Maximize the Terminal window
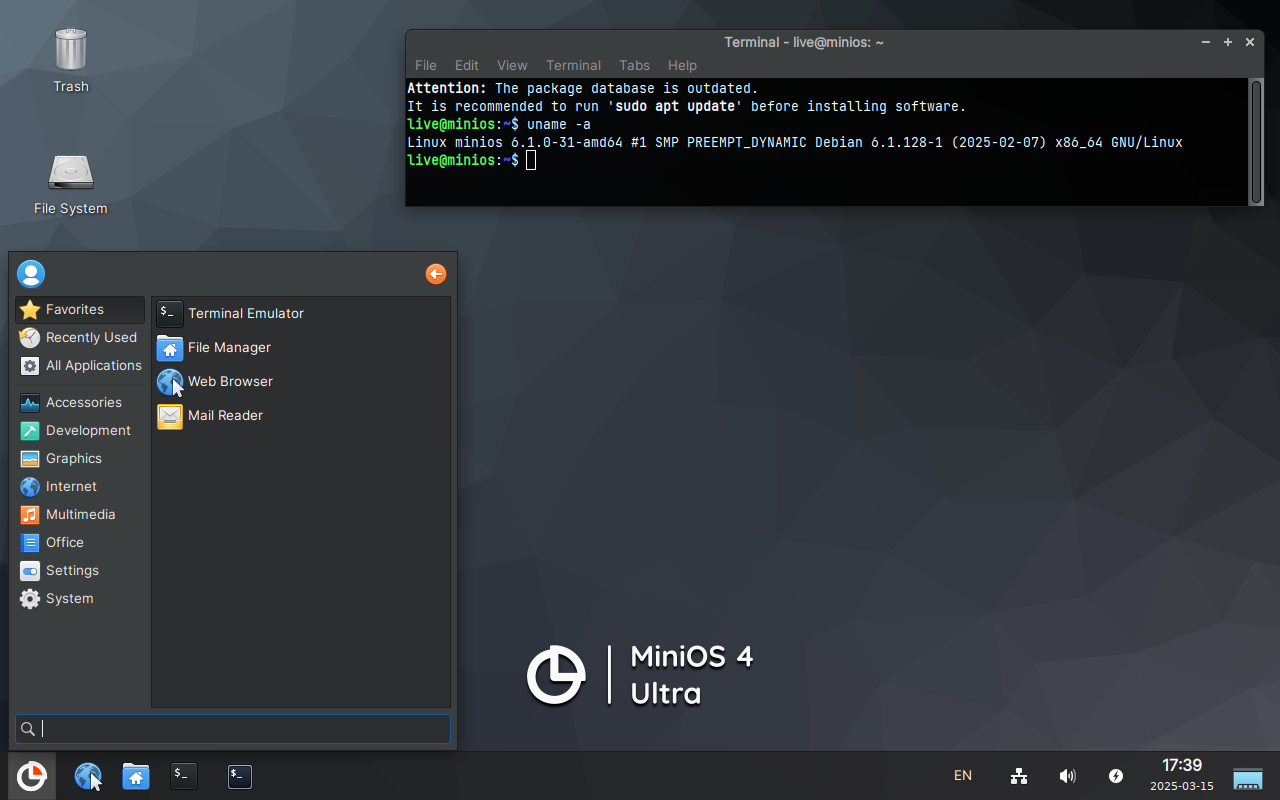This screenshot has height=800, width=1280. [1228, 42]
